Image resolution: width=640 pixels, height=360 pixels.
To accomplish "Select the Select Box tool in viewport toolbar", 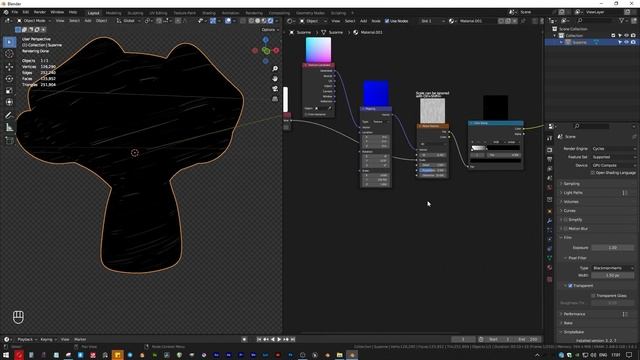I will pos(9,42).
